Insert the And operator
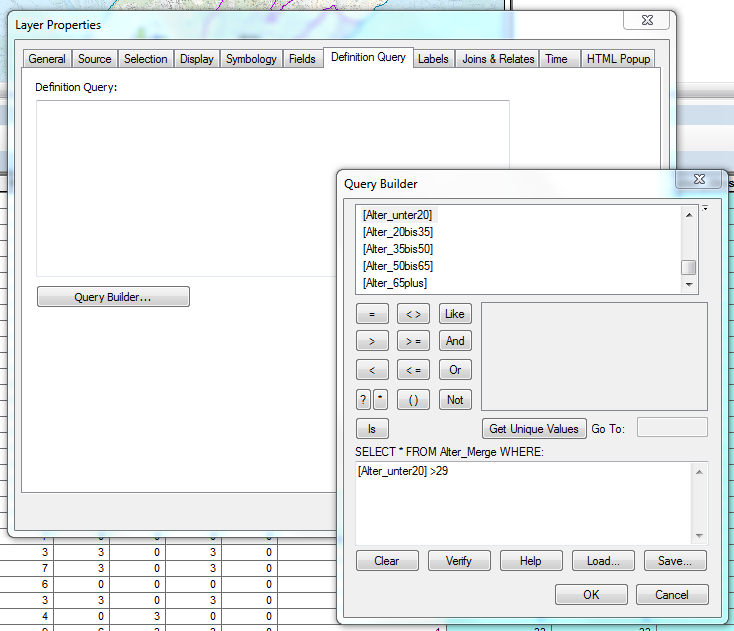Viewport: 734px width, 631px height. pos(455,341)
